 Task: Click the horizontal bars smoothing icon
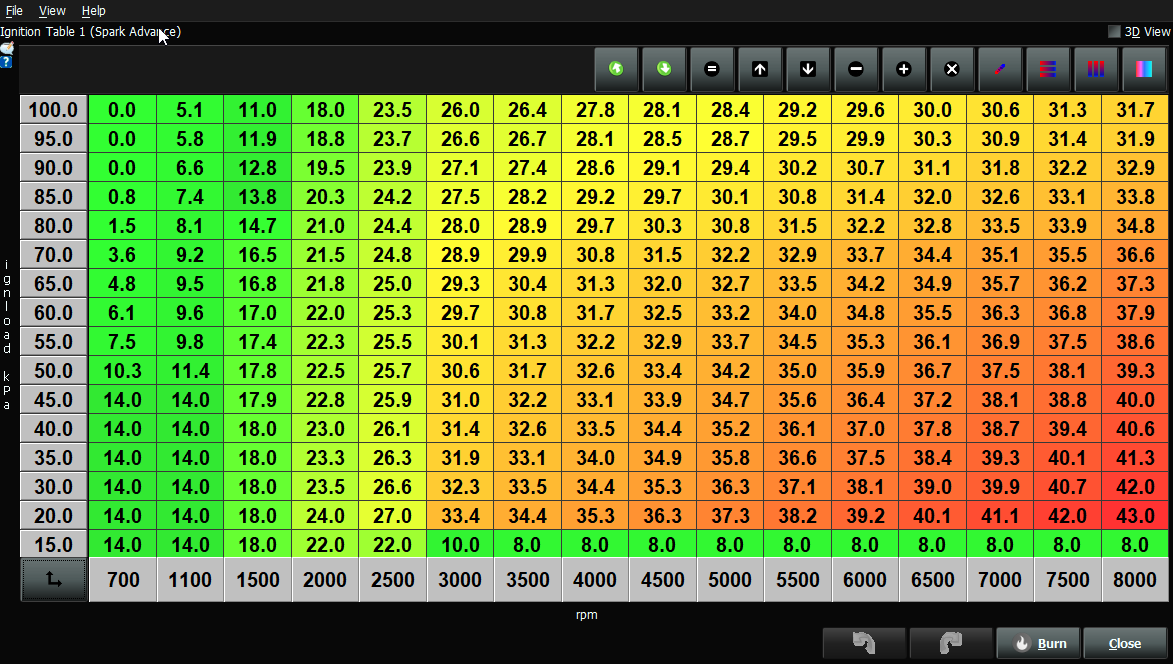coord(1047,69)
